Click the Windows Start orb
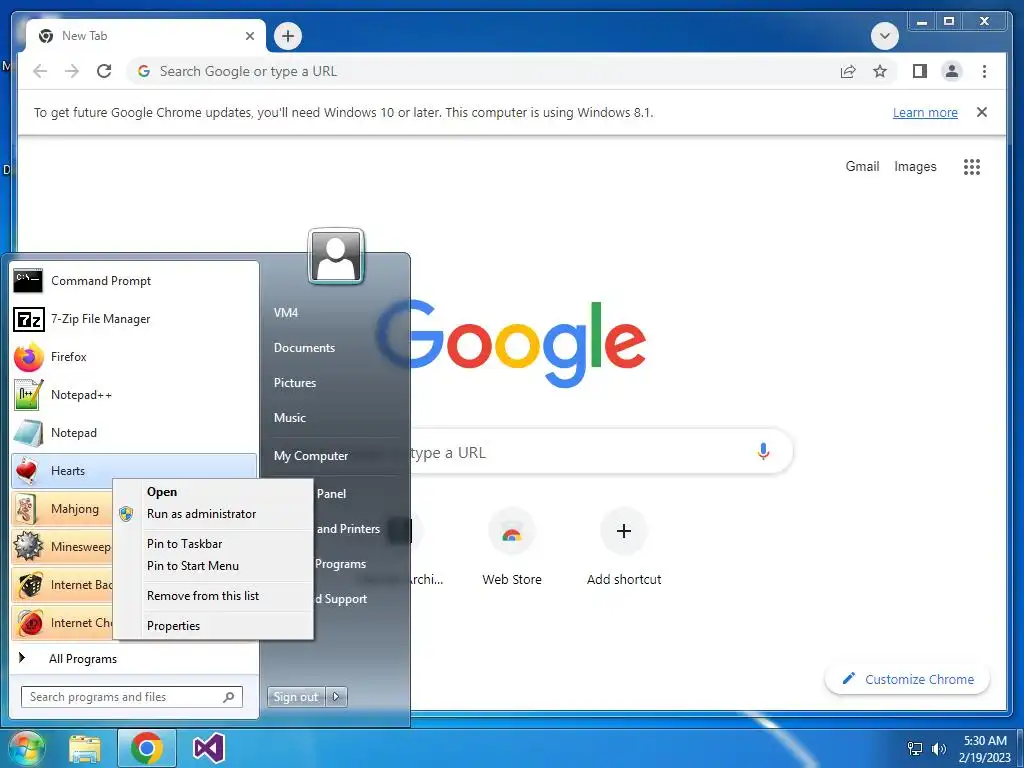 point(25,749)
